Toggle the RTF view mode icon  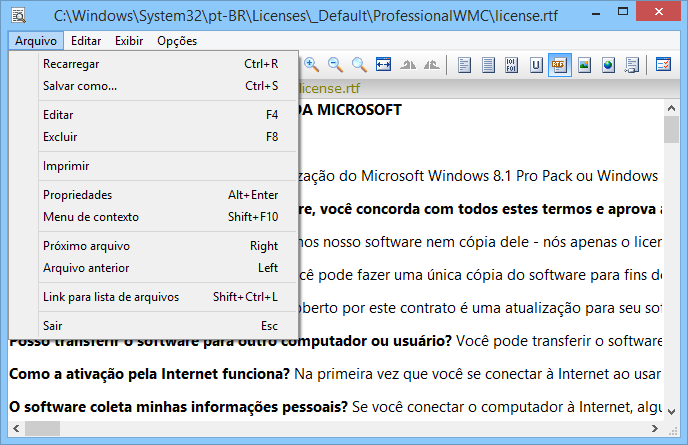point(559,65)
